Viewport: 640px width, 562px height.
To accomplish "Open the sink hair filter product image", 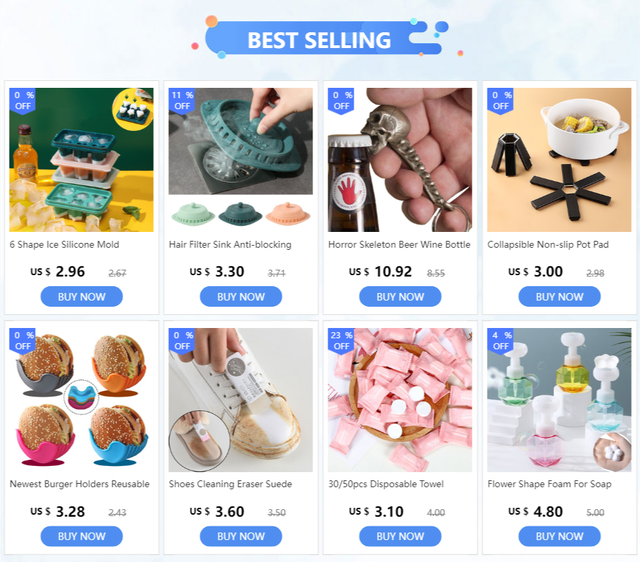I will point(241,160).
